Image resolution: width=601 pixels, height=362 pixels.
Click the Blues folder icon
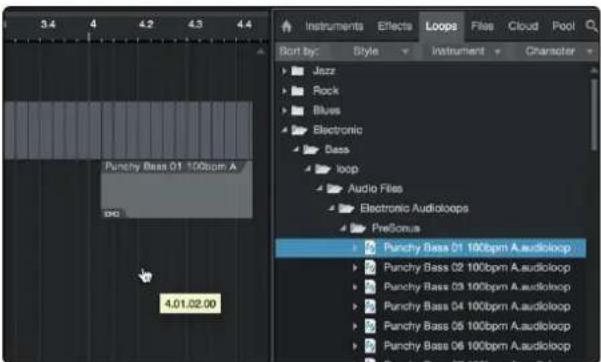click(x=297, y=110)
